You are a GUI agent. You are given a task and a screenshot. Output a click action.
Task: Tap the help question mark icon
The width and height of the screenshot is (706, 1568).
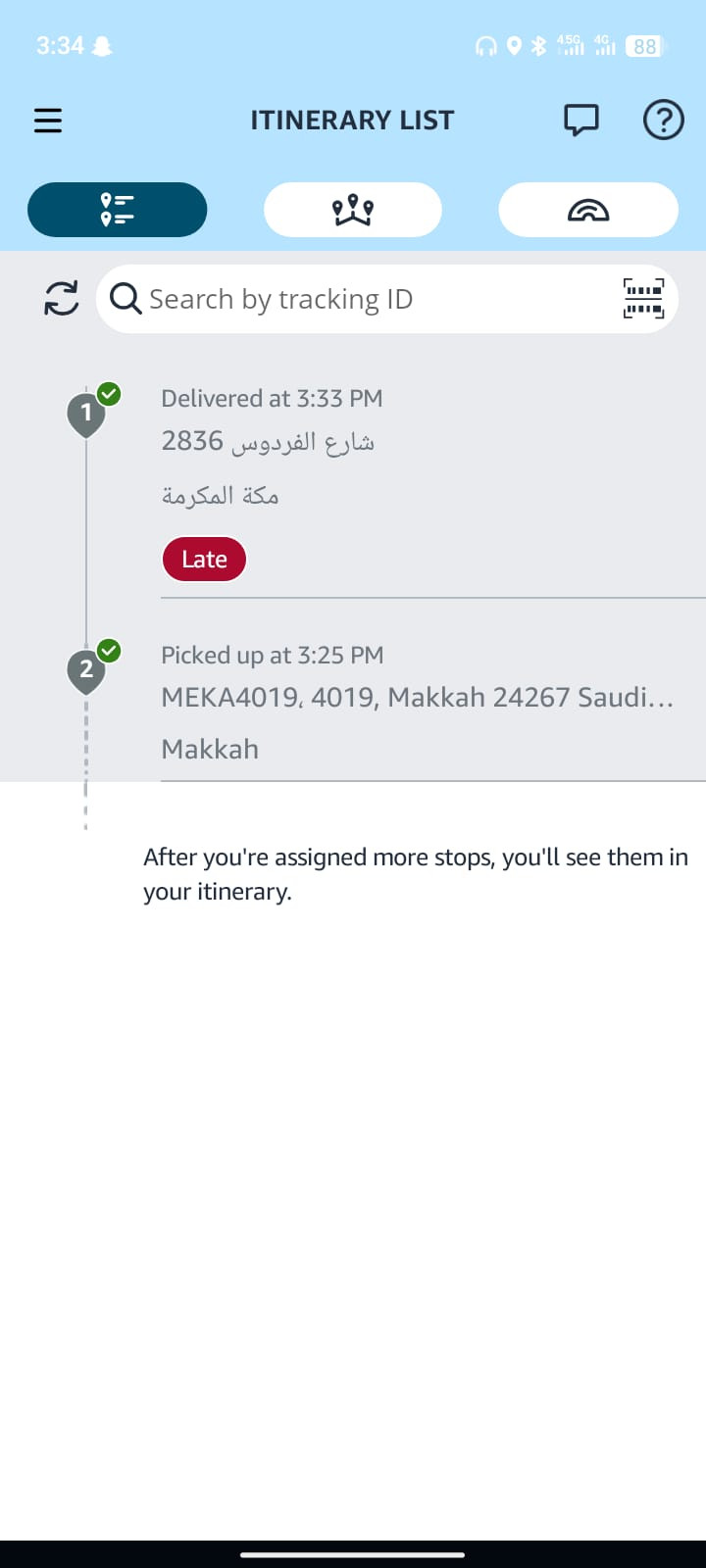[663, 121]
